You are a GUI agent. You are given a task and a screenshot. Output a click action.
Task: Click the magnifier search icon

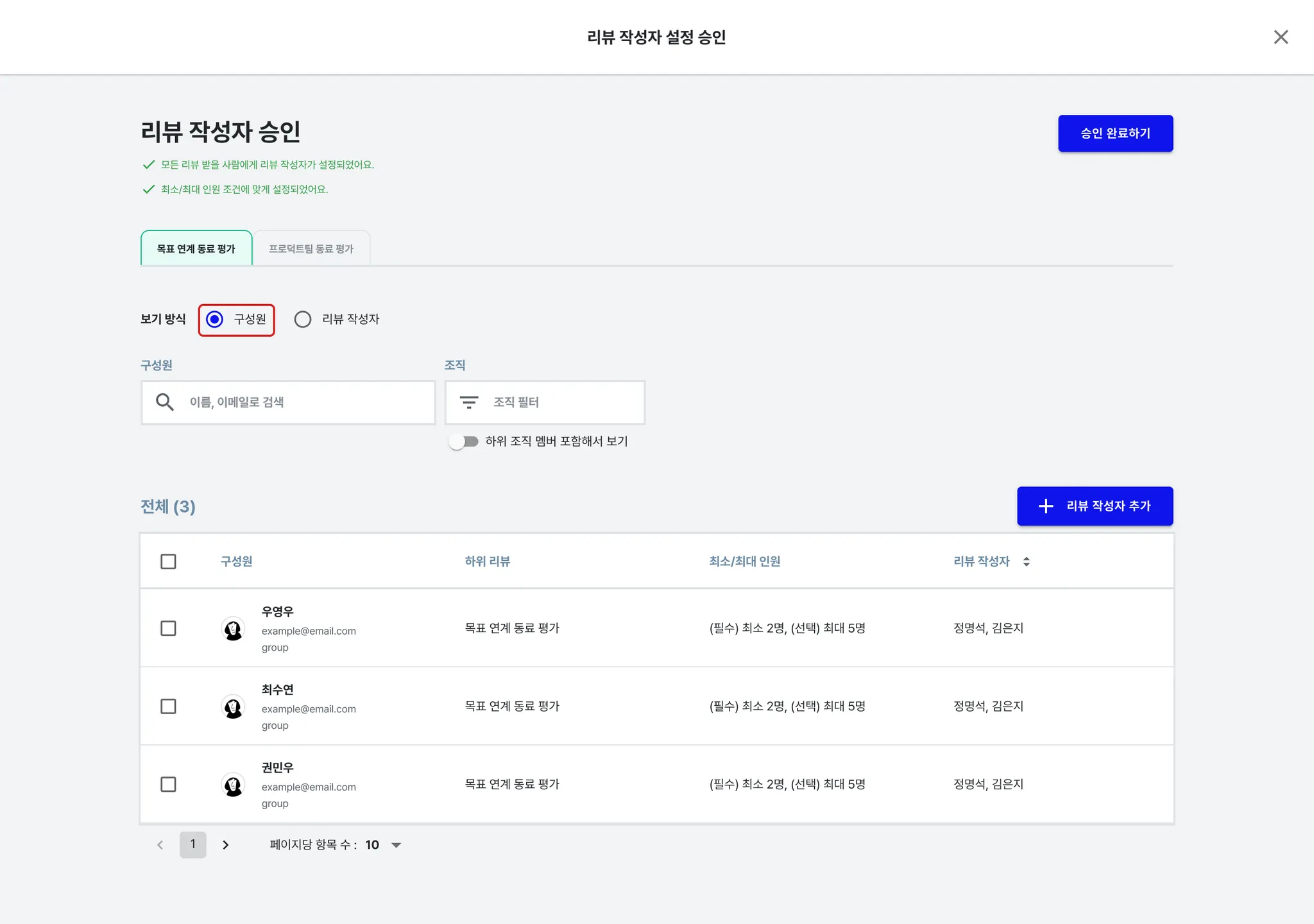(165, 402)
